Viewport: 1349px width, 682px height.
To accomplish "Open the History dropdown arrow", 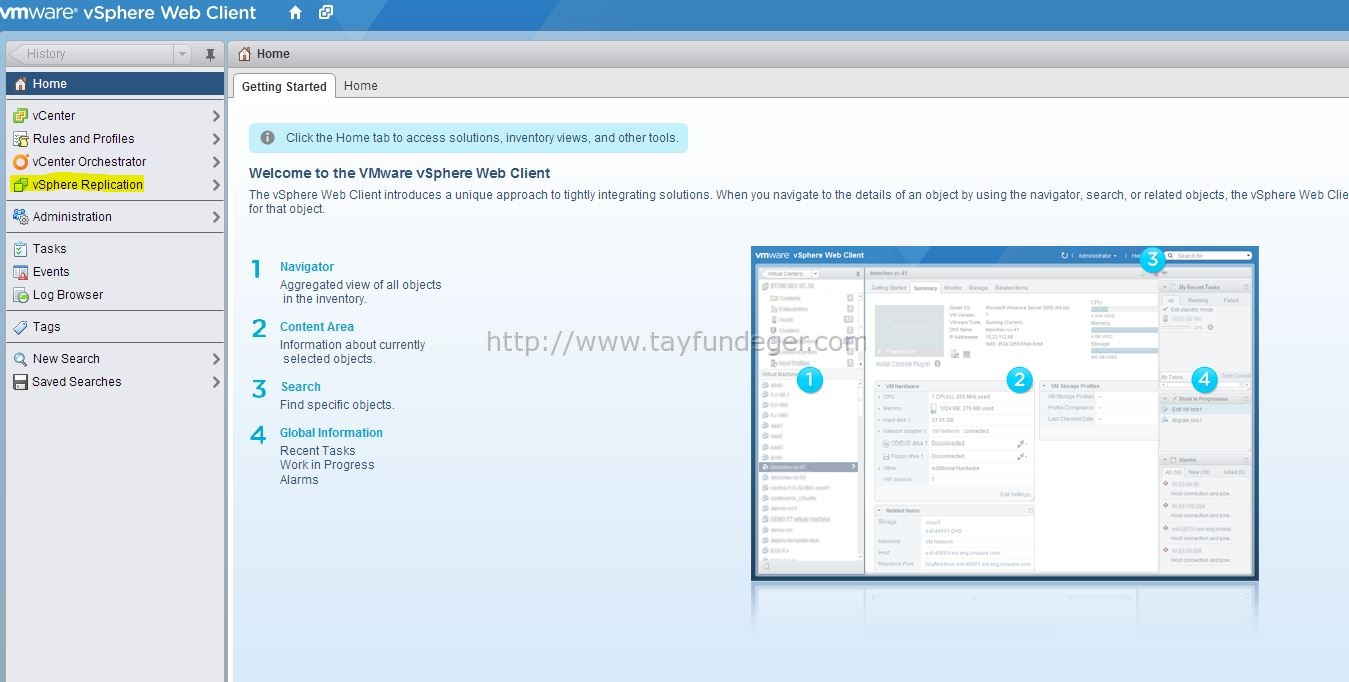I will pyautogui.click(x=182, y=54).
